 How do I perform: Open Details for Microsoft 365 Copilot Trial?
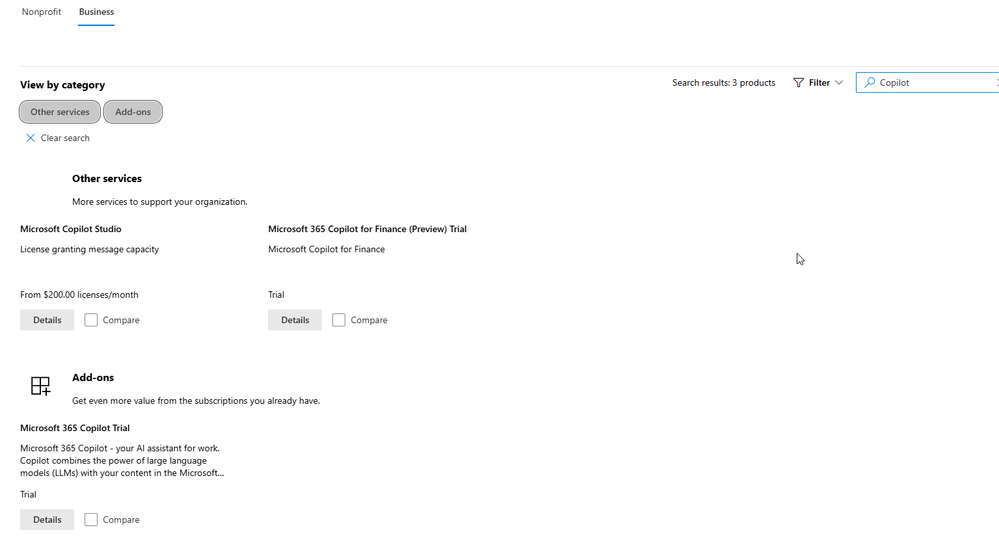tap(47, 519)
